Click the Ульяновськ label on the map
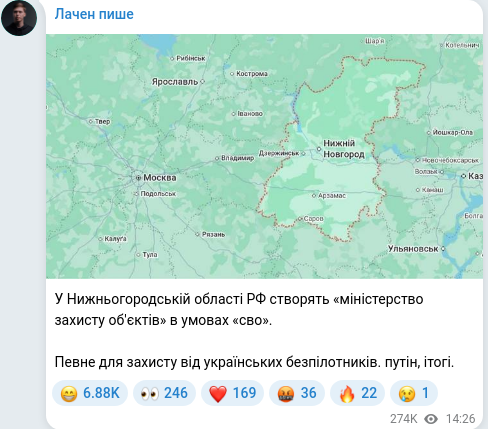This screenshot has width=488, height=429. (413, 249)
